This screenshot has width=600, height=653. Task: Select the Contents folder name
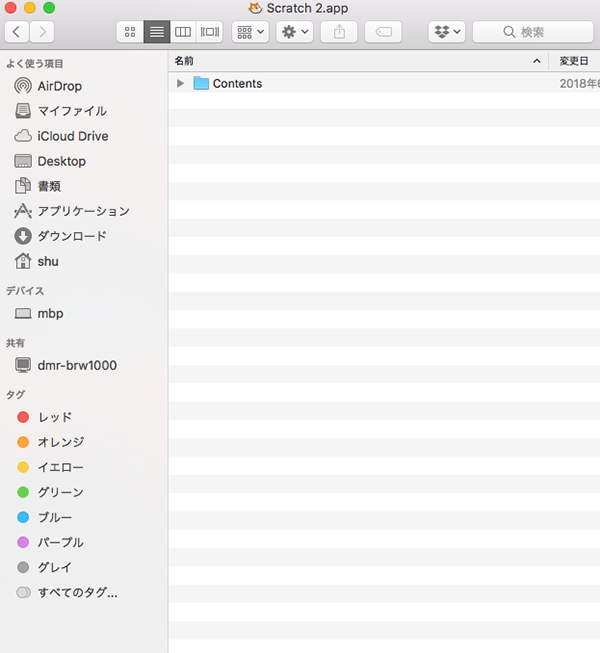pos(237,83)
